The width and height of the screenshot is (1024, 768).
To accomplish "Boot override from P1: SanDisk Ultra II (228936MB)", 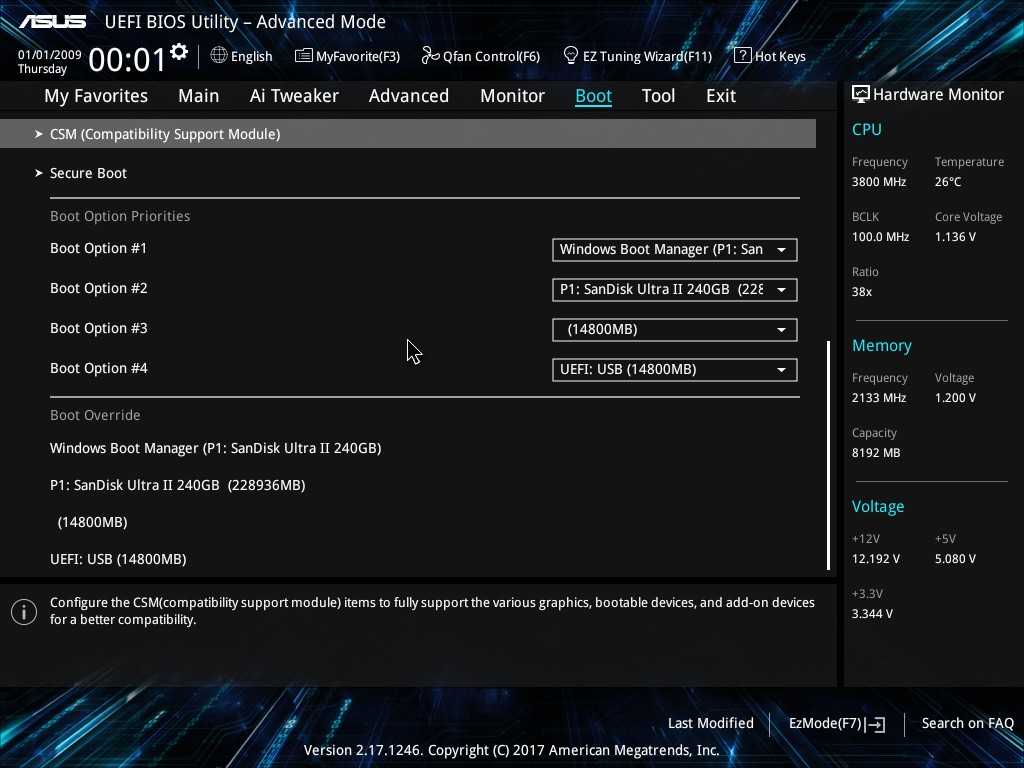I will (178, 485).
